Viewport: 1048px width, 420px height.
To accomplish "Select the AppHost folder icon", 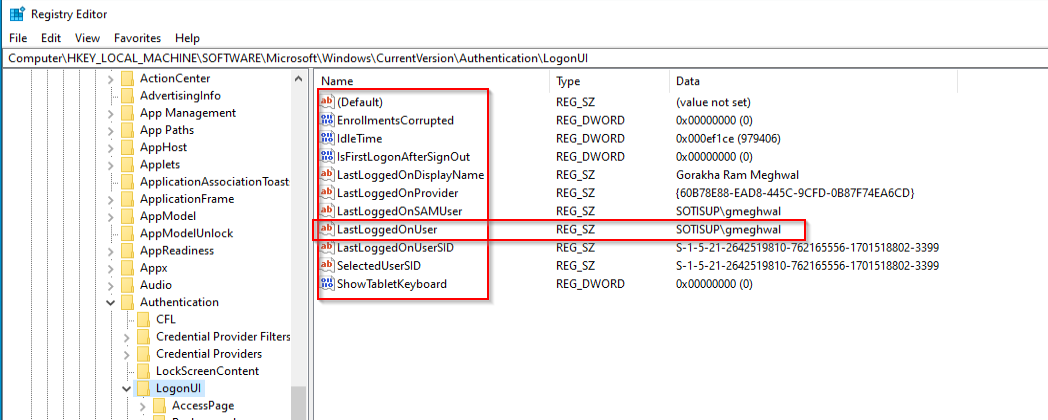I will click(127, 147).
